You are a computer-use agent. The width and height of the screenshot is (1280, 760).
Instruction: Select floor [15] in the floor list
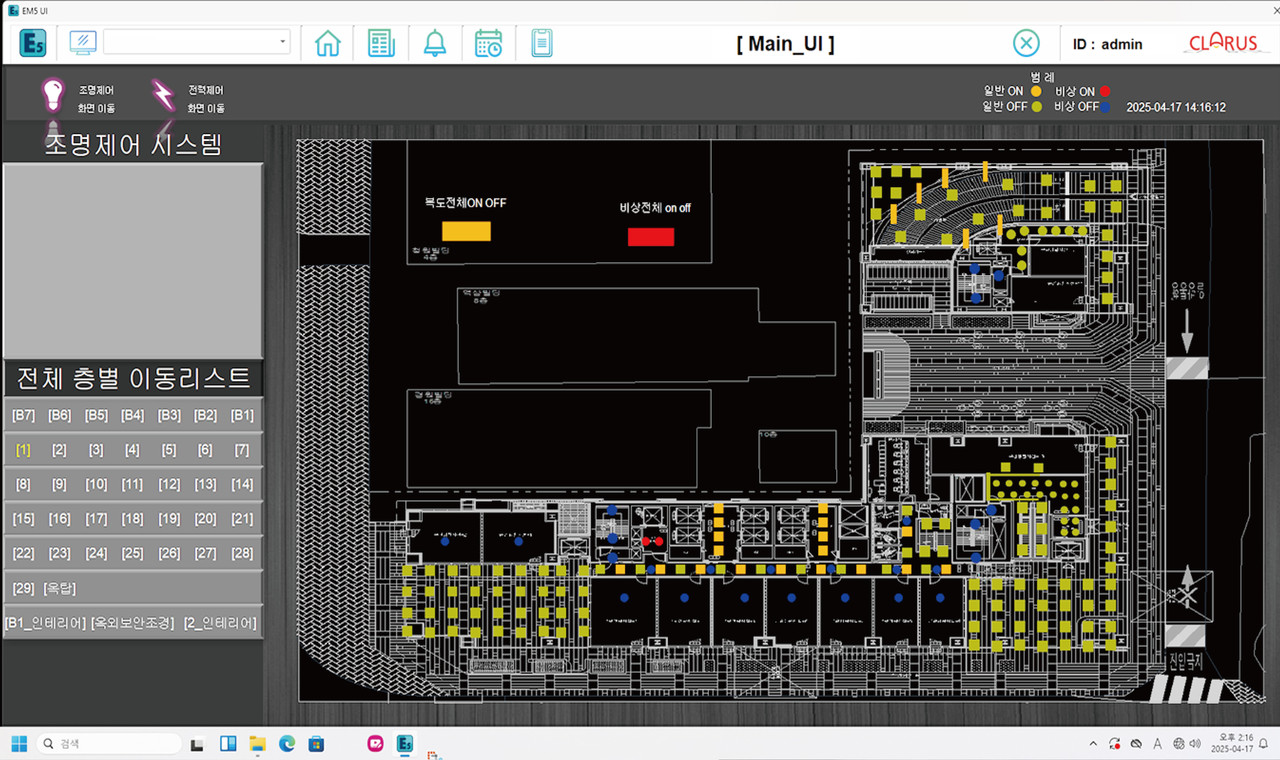coord(23,519)
